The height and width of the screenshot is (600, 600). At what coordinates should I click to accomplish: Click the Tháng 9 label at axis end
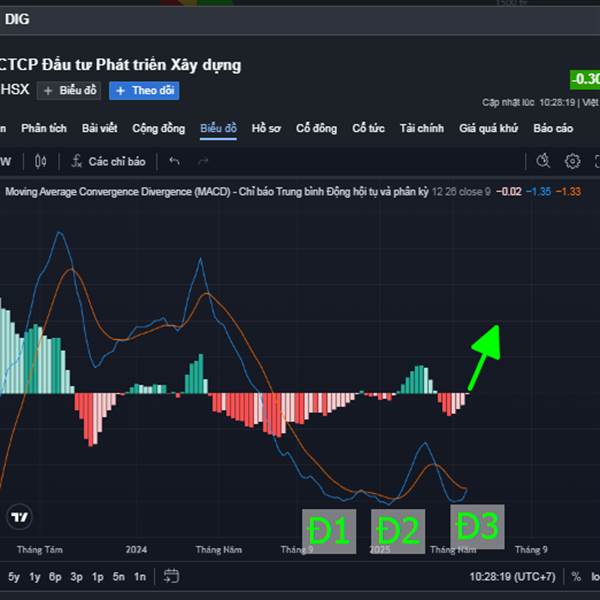(x=531, y=550)
